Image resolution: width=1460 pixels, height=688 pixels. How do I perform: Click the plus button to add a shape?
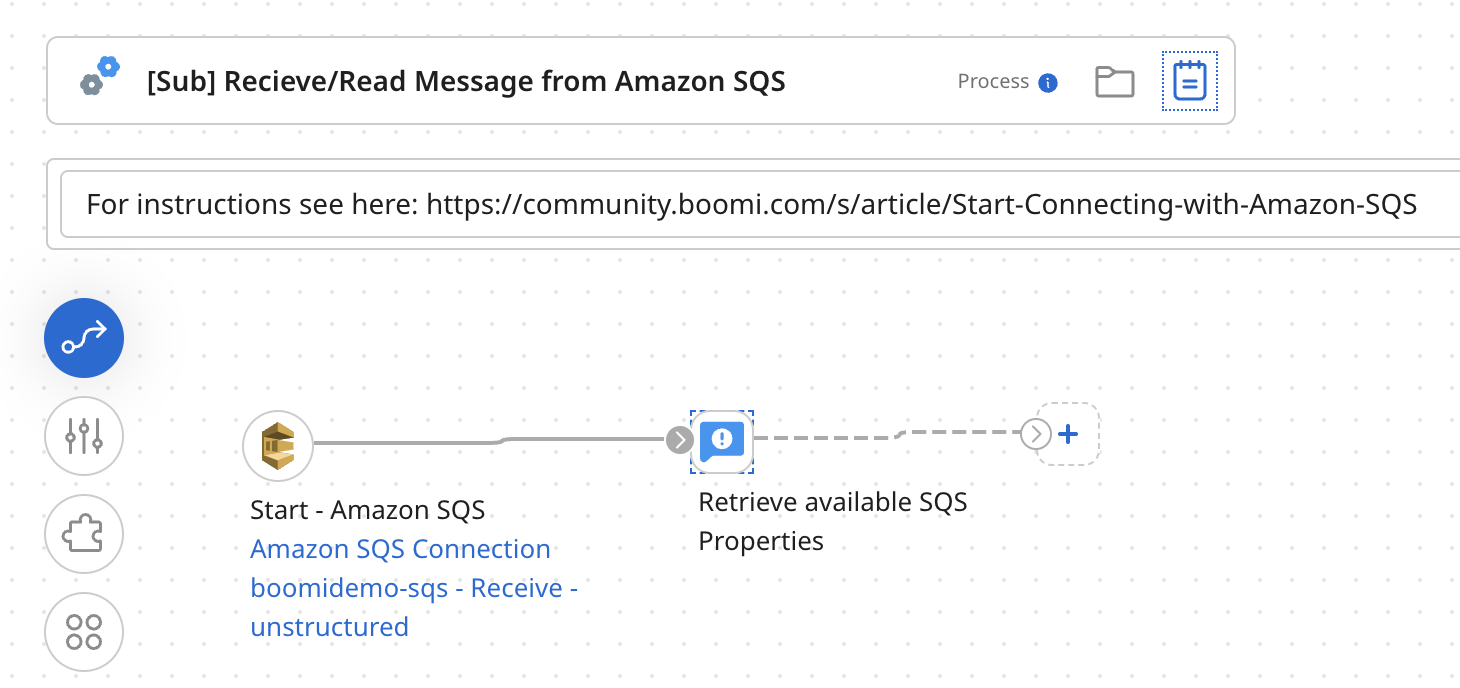(x=1067, y=434)
